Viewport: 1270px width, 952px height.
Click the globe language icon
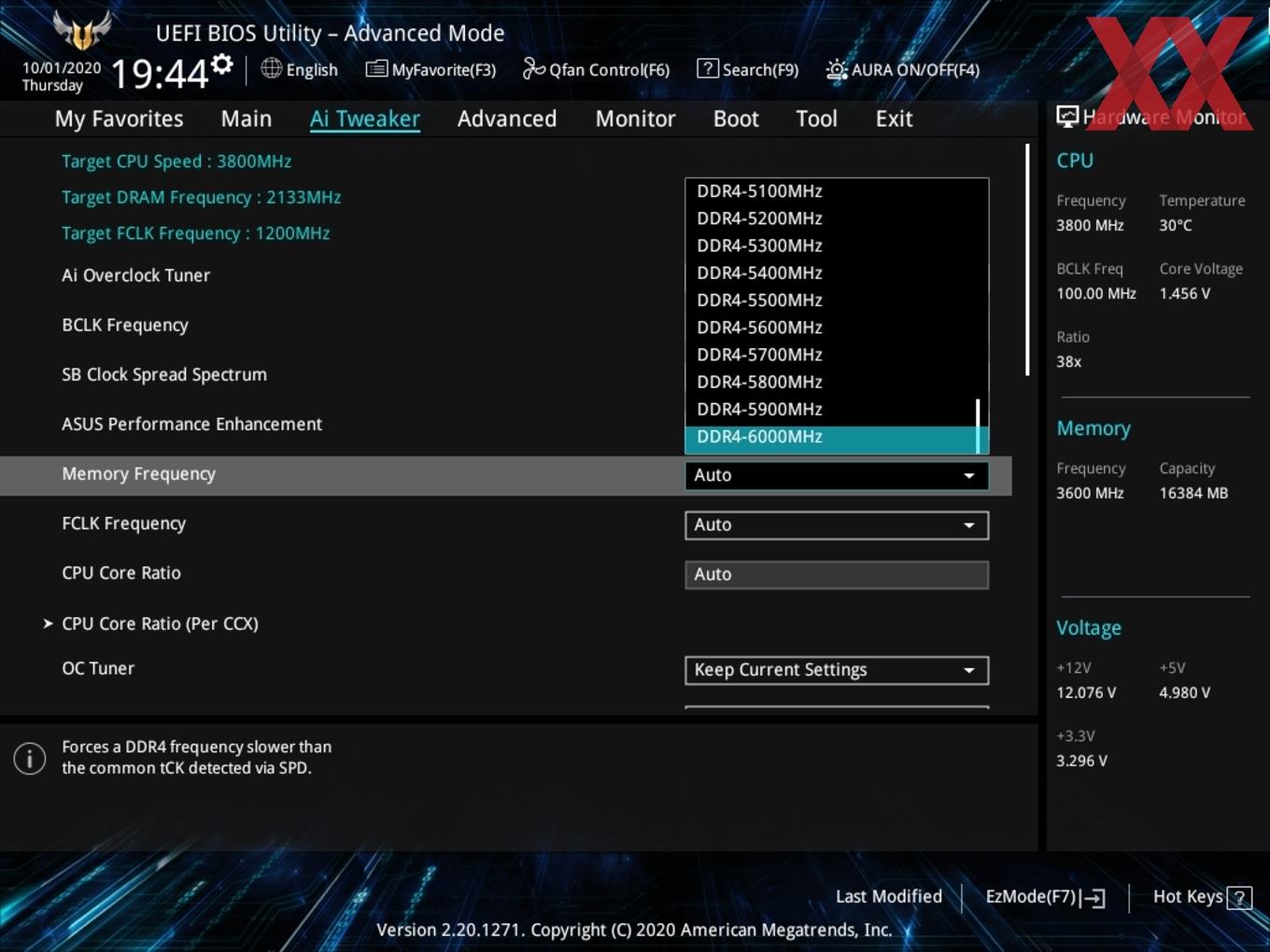(271, 68)
